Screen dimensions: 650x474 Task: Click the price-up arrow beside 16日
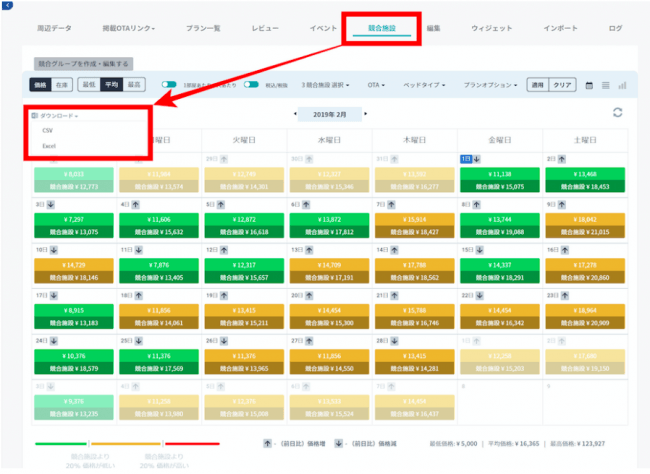point(565,250)
